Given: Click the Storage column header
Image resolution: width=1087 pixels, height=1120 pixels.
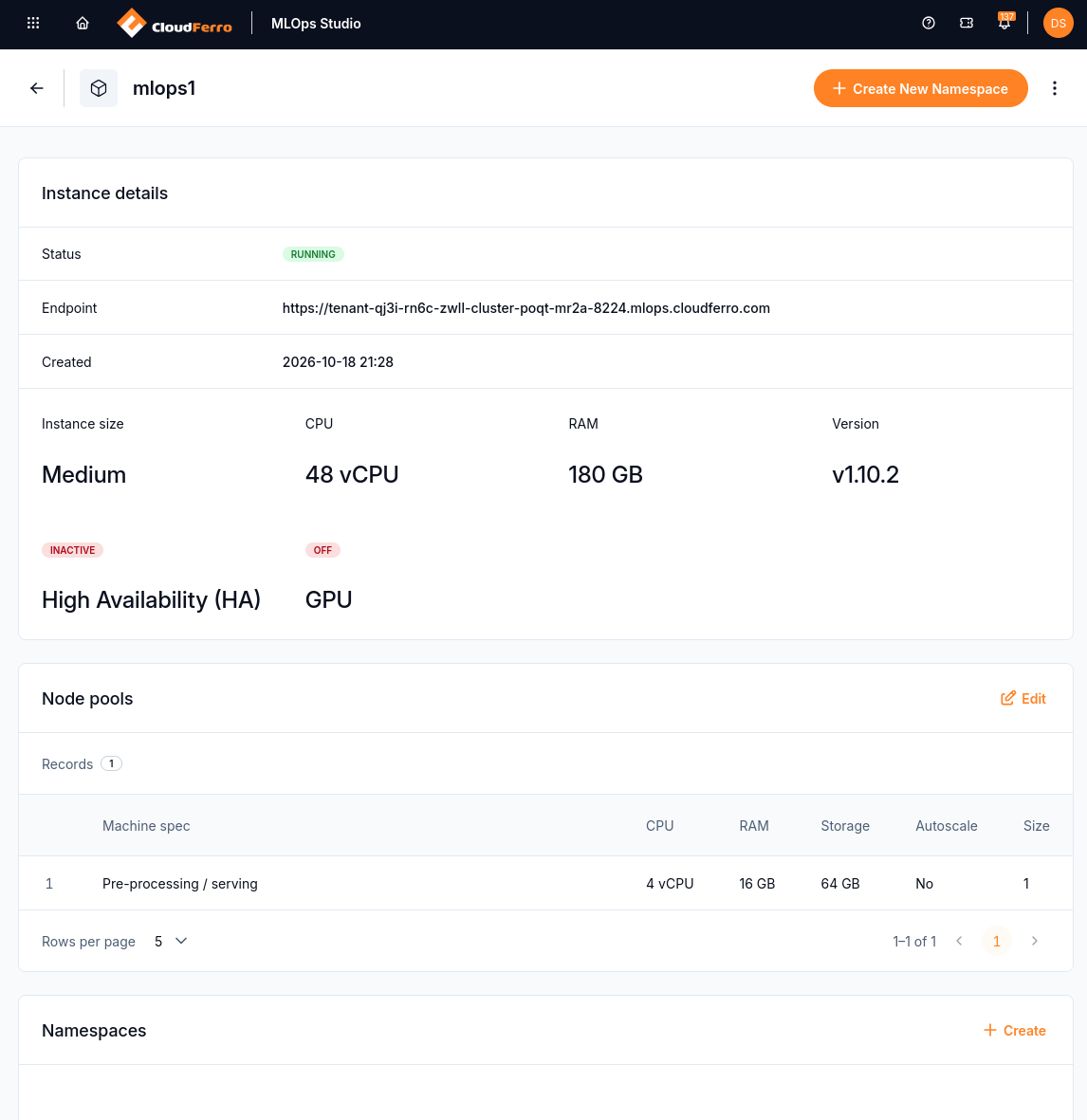Looking at the screenshot, I should (x=845, y=826).
